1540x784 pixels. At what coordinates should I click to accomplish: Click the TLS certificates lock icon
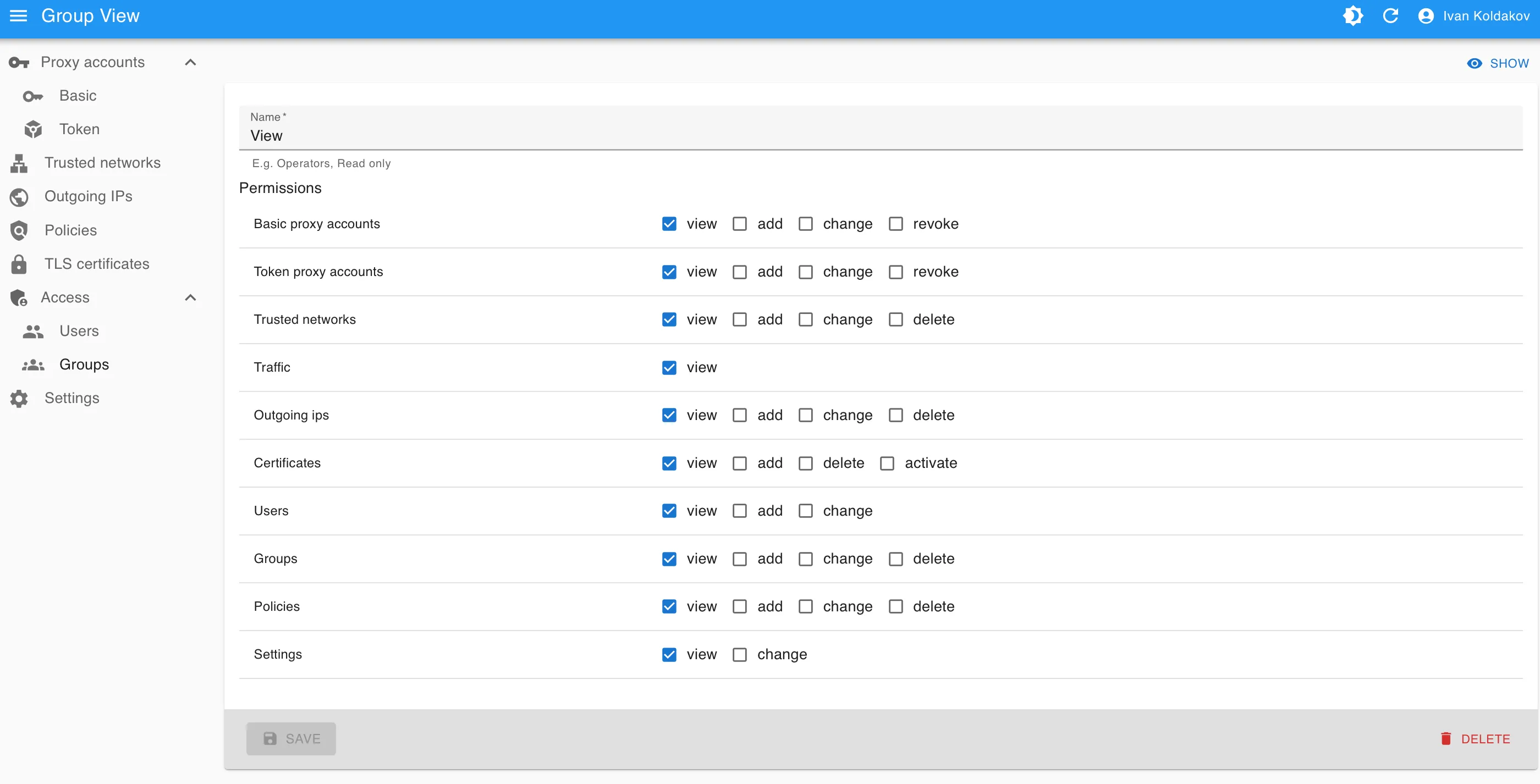(x=19, y=264)
